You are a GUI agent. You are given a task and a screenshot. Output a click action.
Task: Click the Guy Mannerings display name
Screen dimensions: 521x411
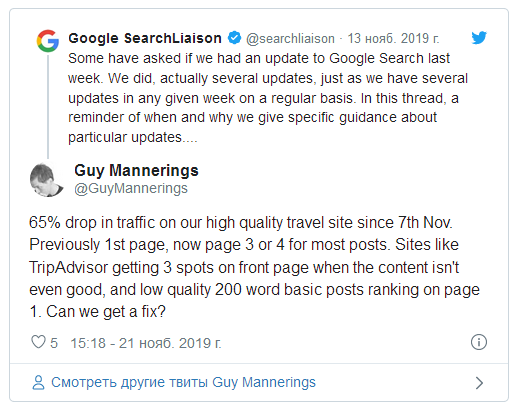click(136, 170)
